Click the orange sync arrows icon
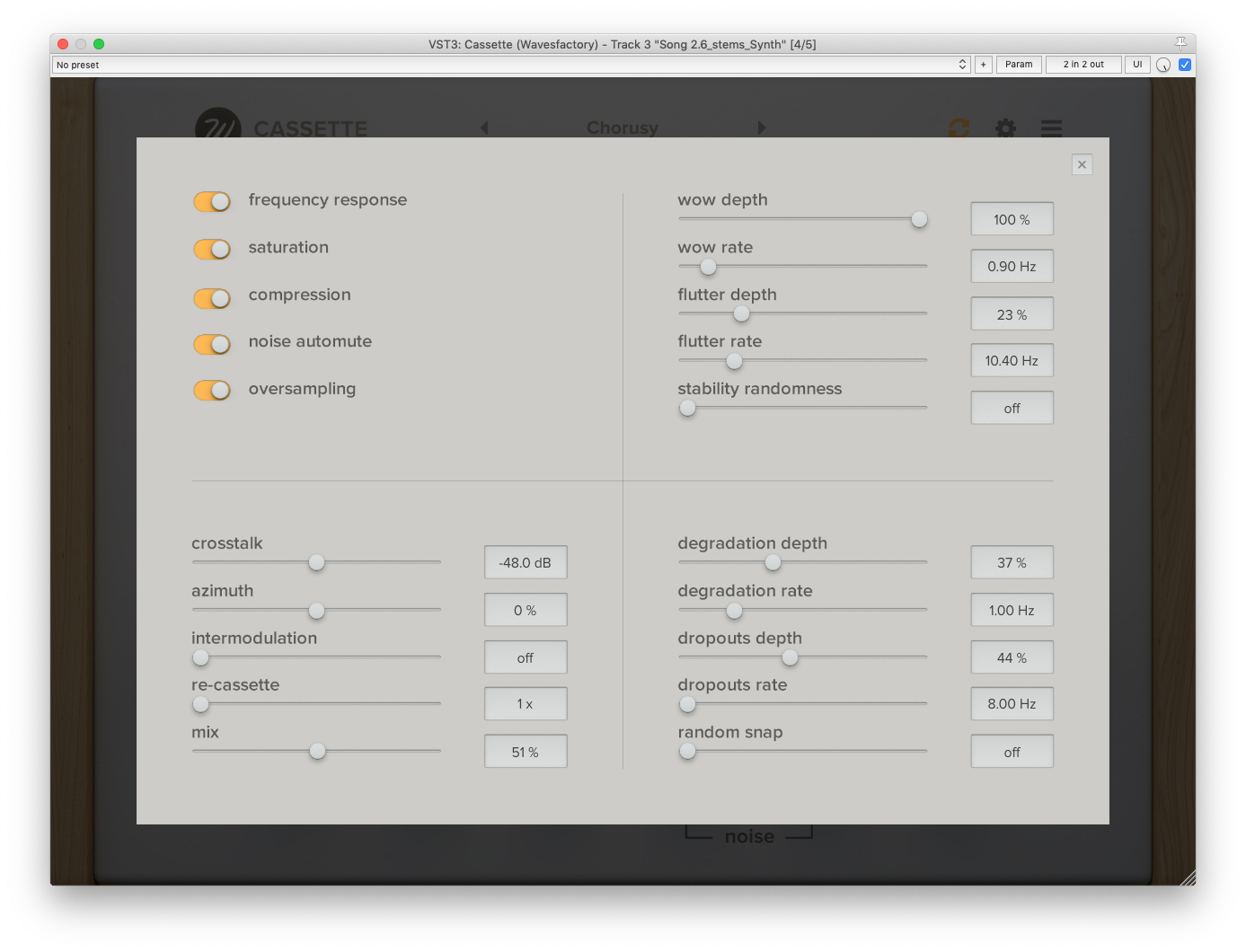The height and width of the screenshot is (952, 1246). (959, 128)
